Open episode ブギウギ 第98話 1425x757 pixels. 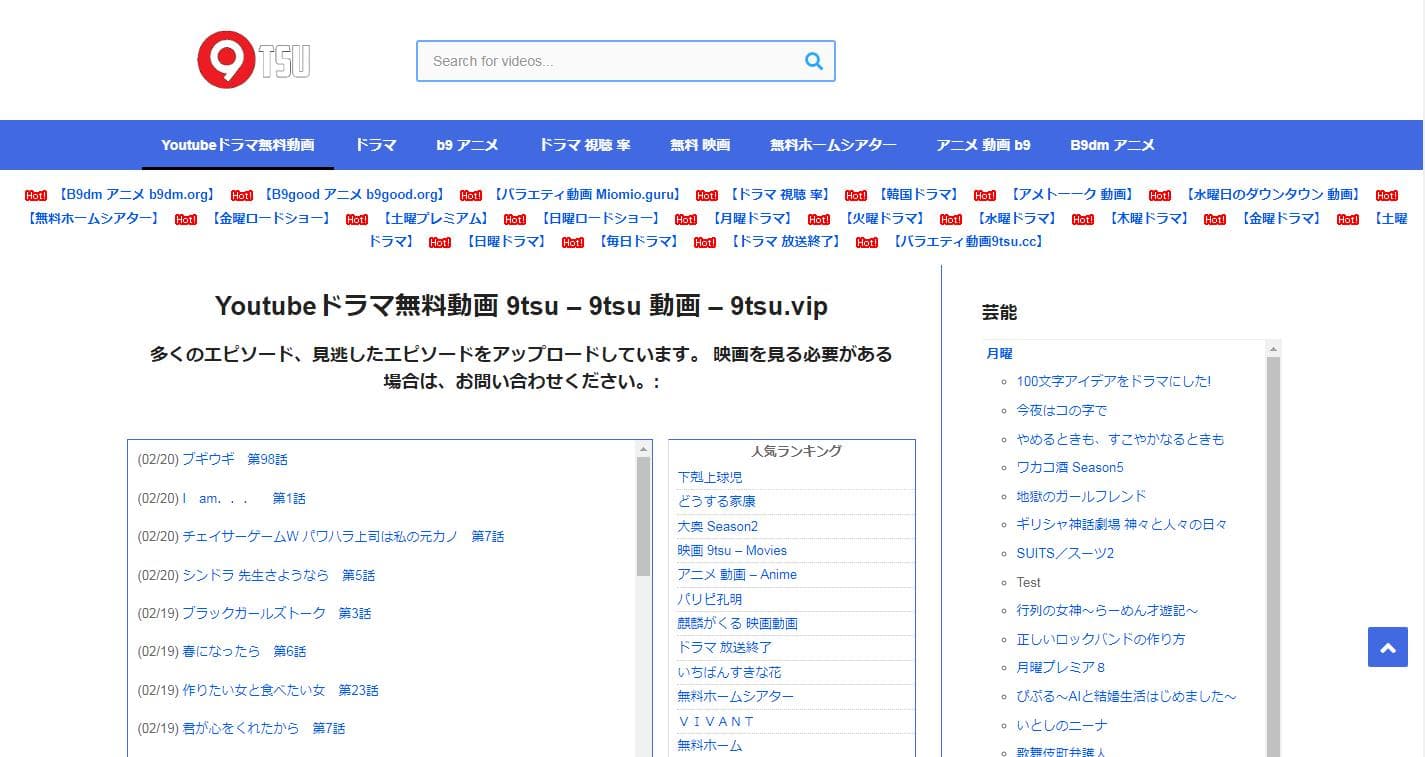tap(234, 459)
